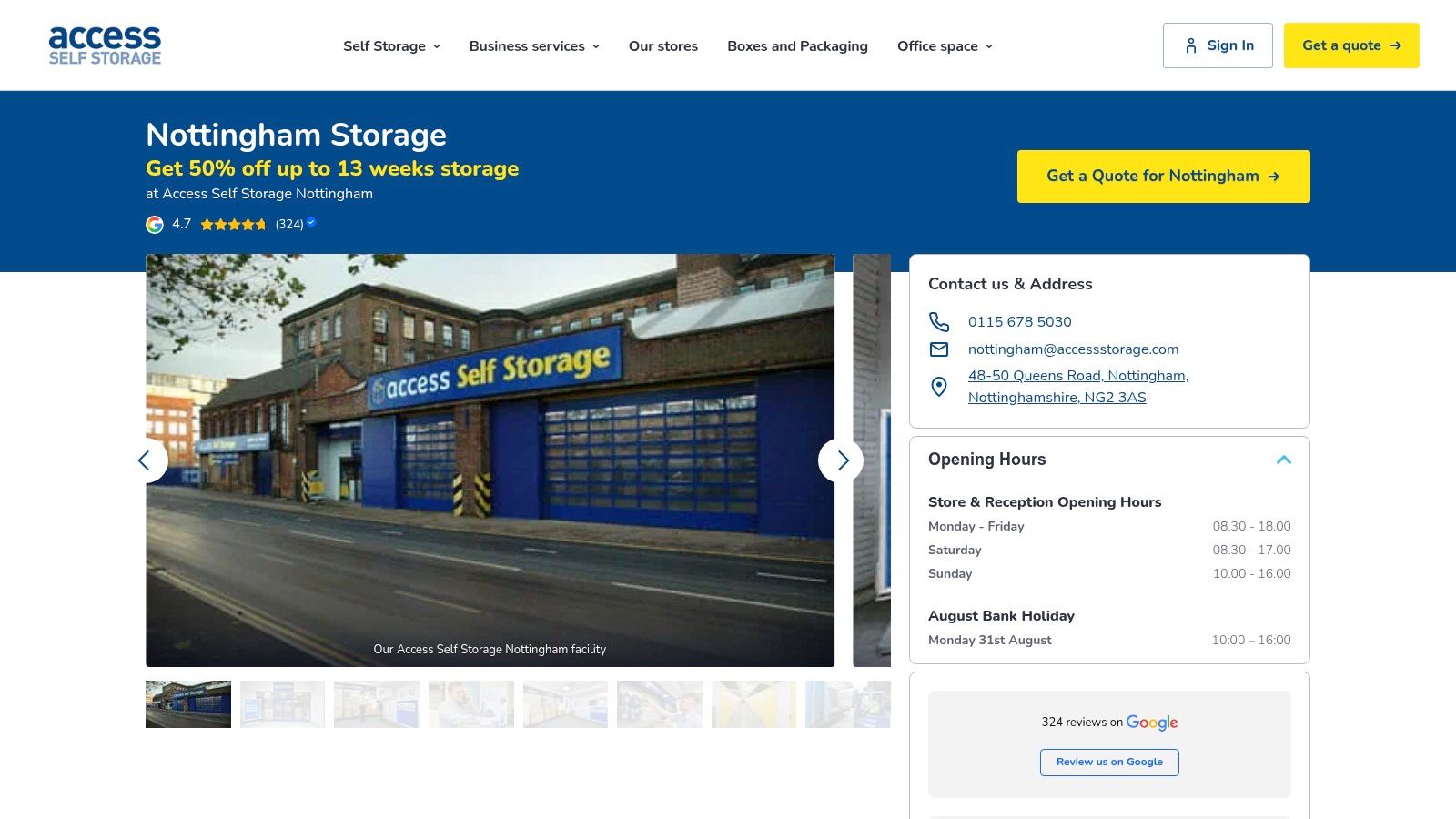Click the Access Self Storage logo

point(105,45)
